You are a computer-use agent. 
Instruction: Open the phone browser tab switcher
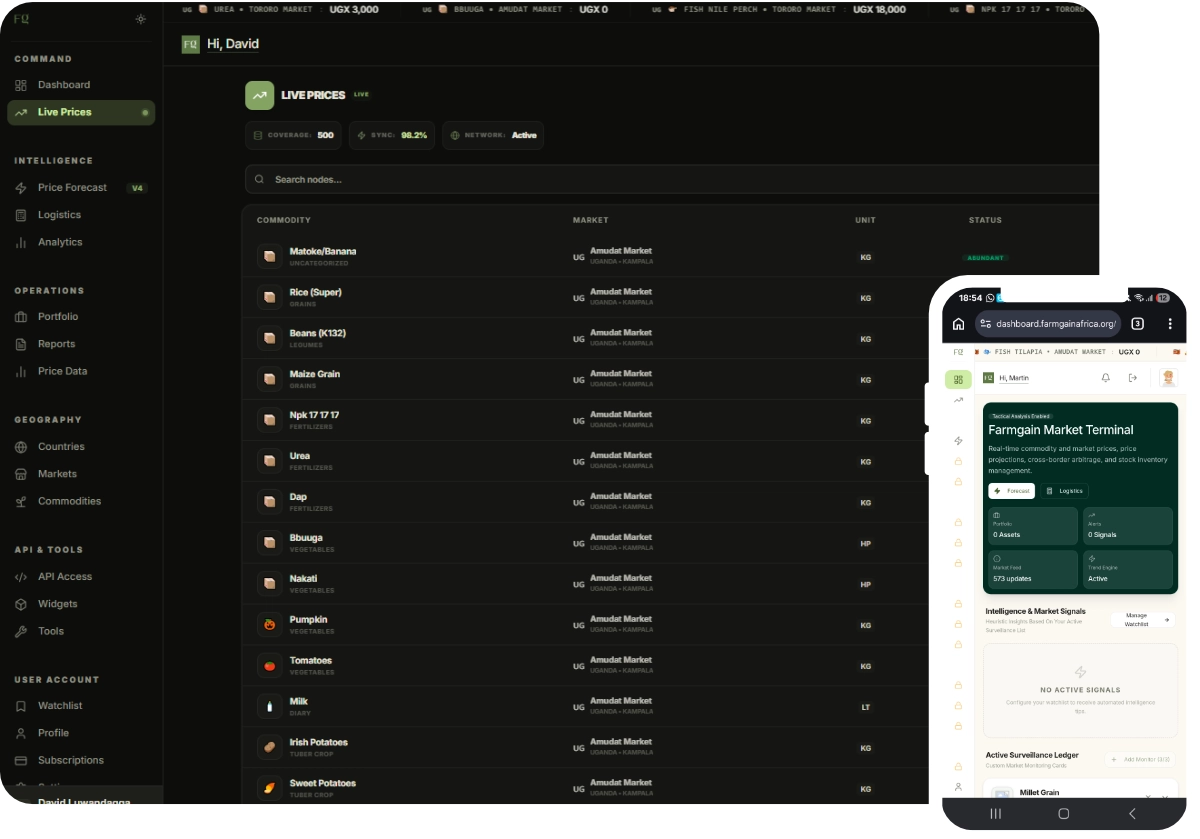(1138, 324)
